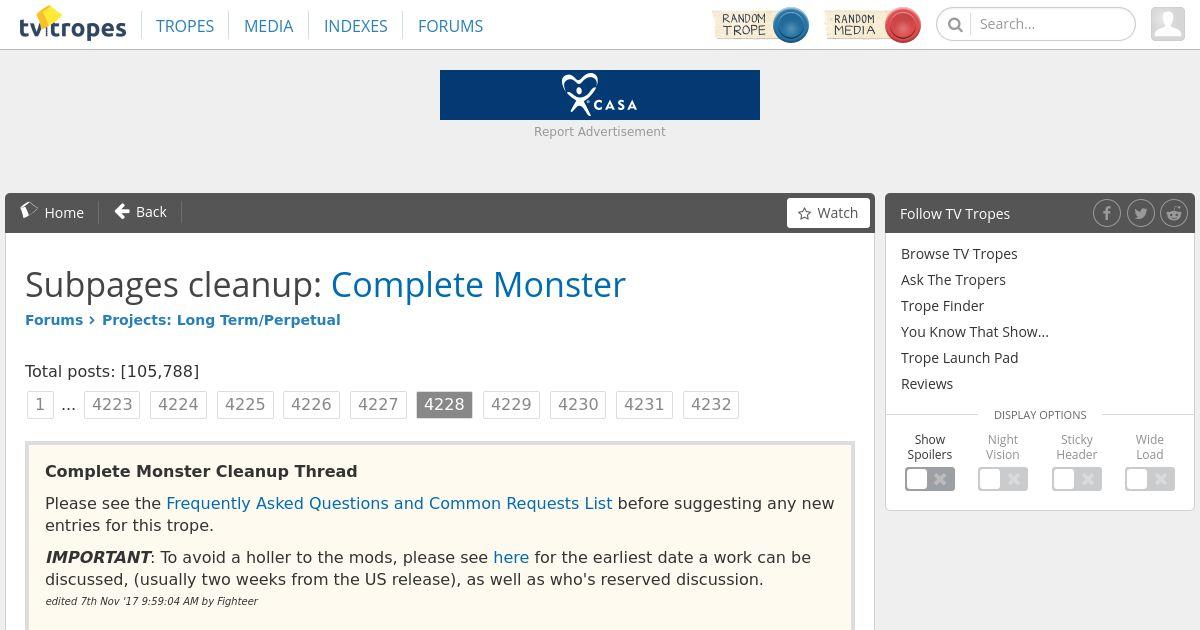This screenshot has height=630, width=1200.
Task: Open Projects: Long Term/Perpetual breadcrumb
Action: coord(221,320)
